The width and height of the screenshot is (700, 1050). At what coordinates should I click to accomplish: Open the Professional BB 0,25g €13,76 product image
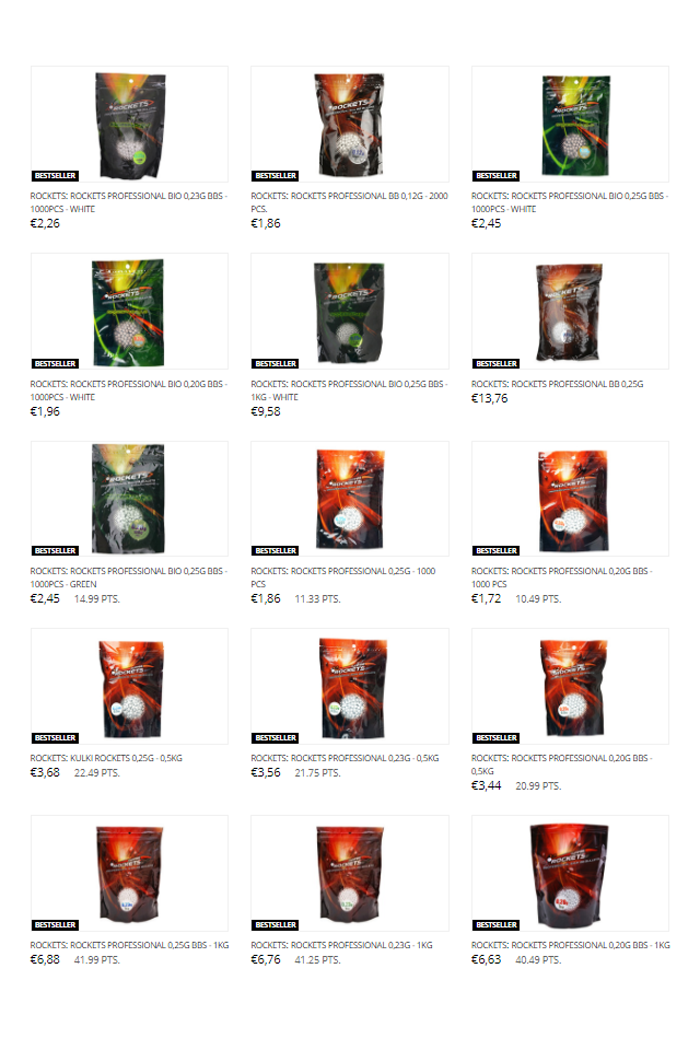pos(570,311)
